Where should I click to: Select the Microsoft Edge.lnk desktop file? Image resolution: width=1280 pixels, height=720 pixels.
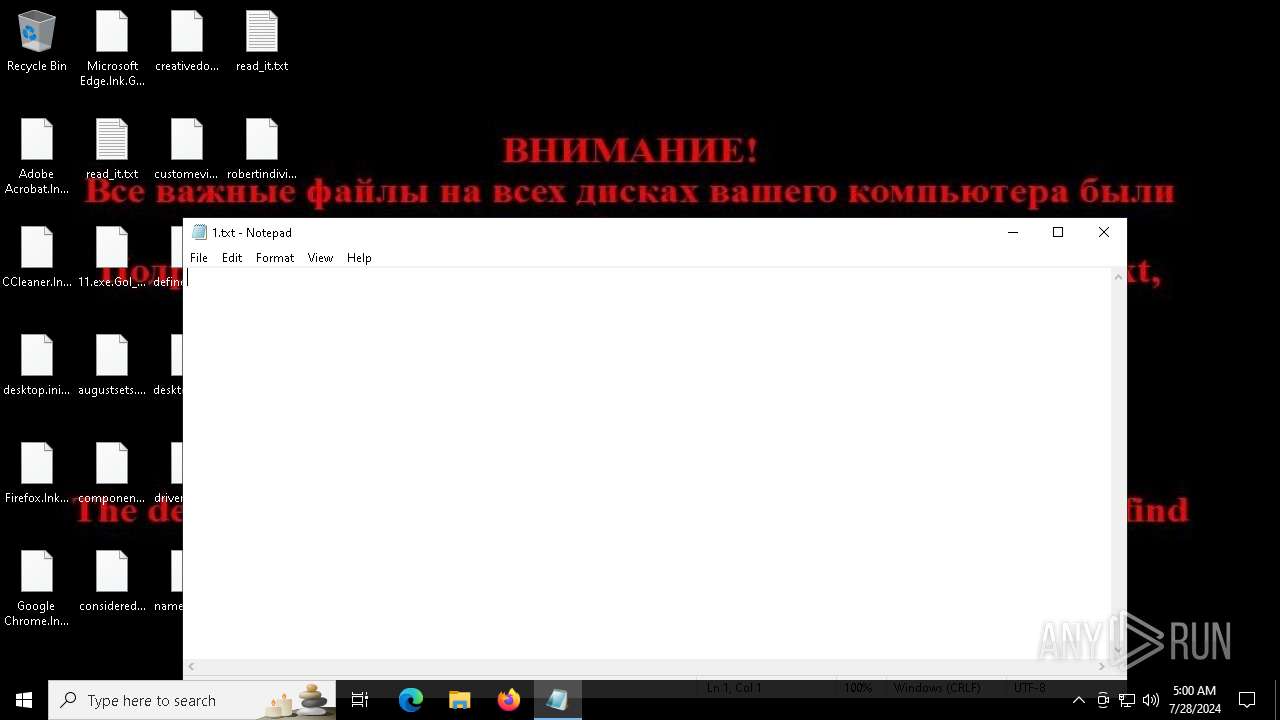pos(112,48)
